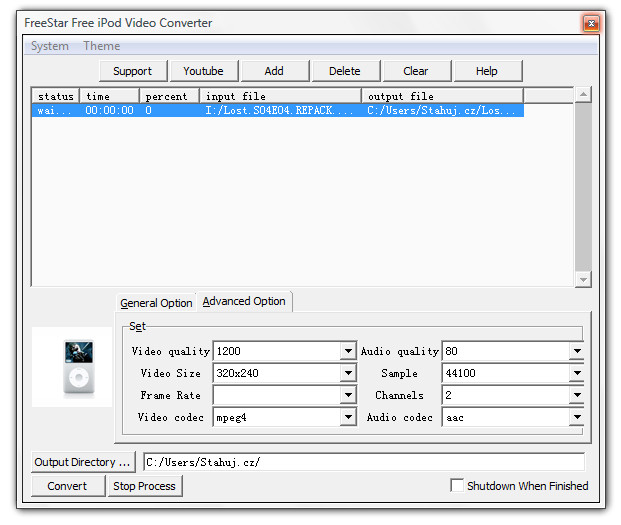The height and width of the screenshot is (525, 621).
Task: Open the System menu
Action: pyautogui.click(x=50, y=46)
